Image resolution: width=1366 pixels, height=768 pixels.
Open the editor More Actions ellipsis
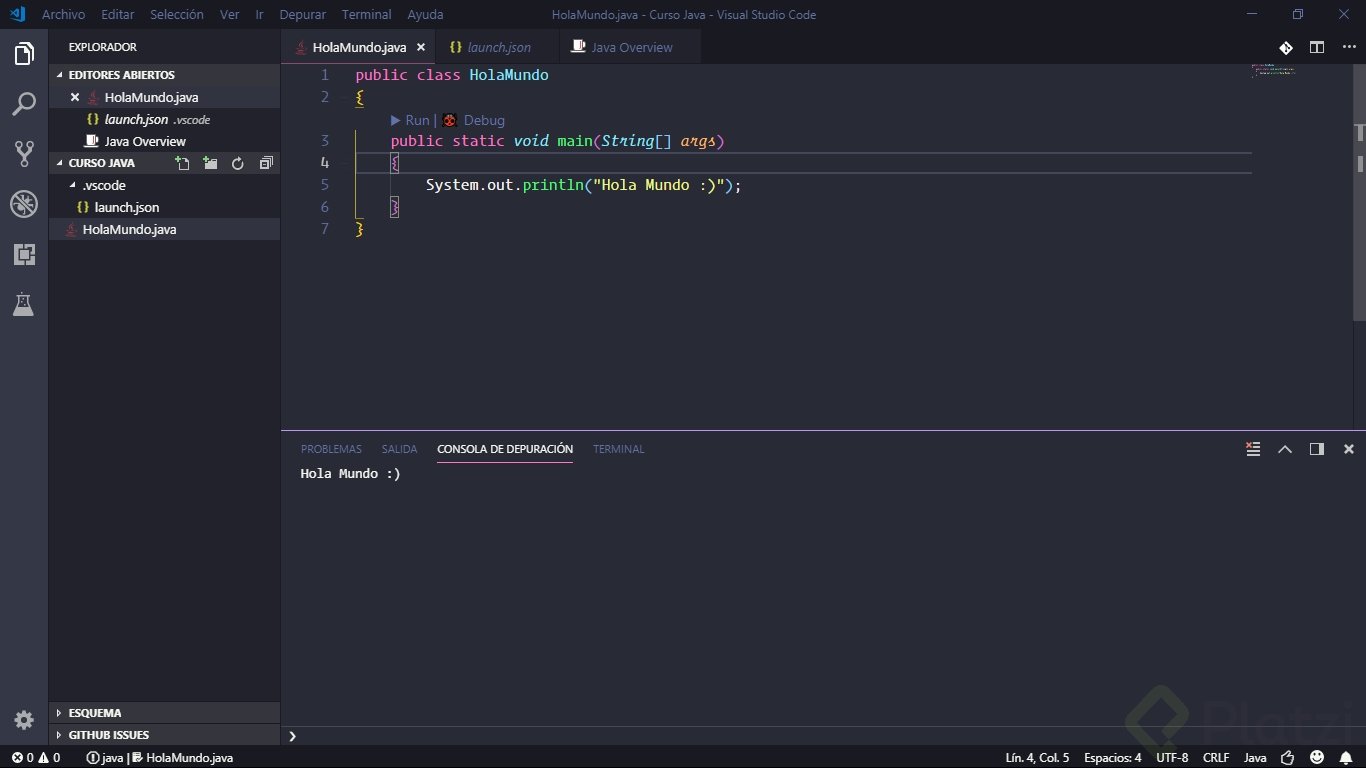(x=1348, y=47)
